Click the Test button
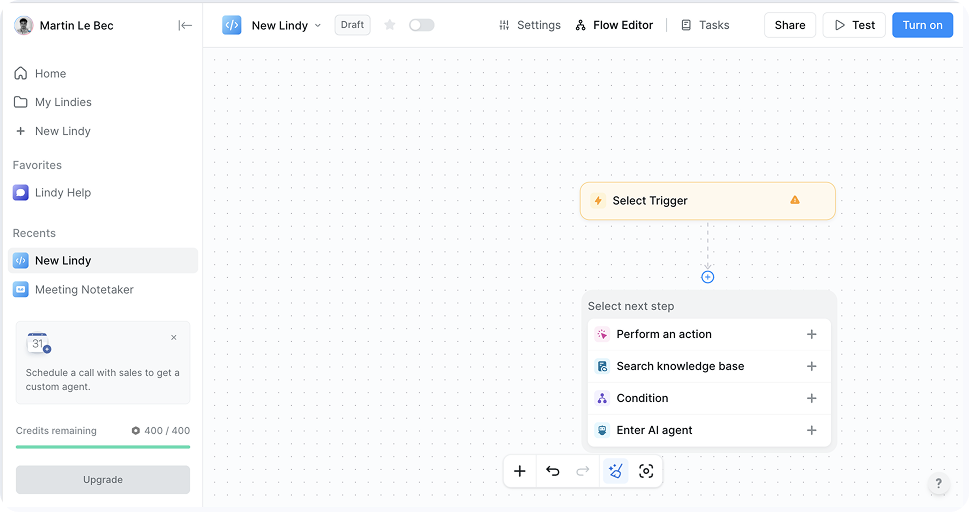The width and height of the screenshot is (969, 512). [854, 25]
